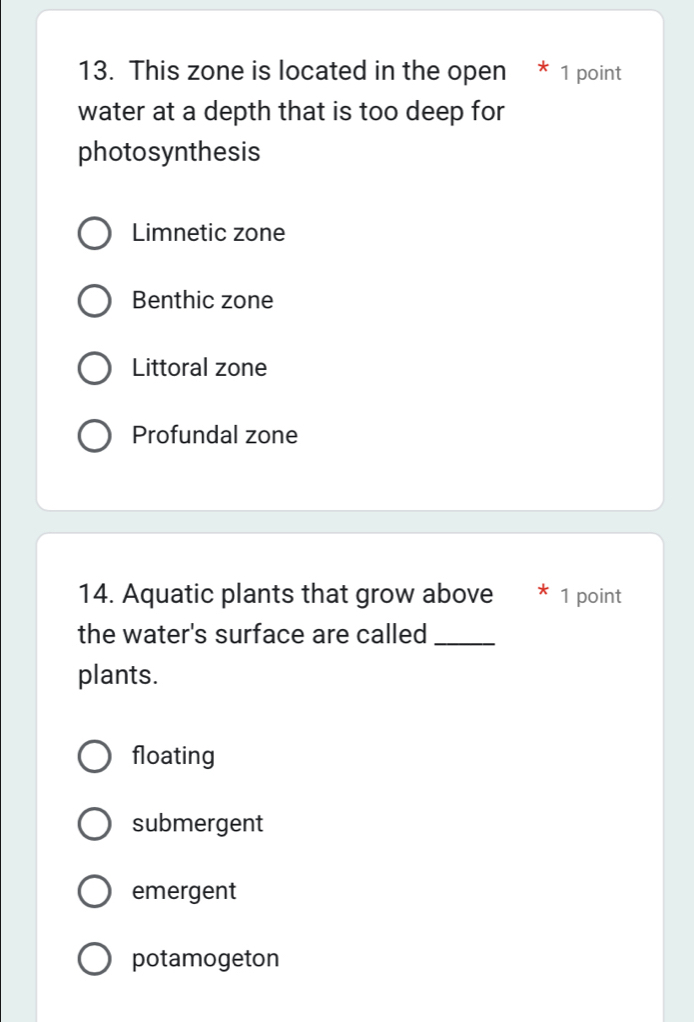Choose the Benthic zone radio circle

[x=95, y=301]
